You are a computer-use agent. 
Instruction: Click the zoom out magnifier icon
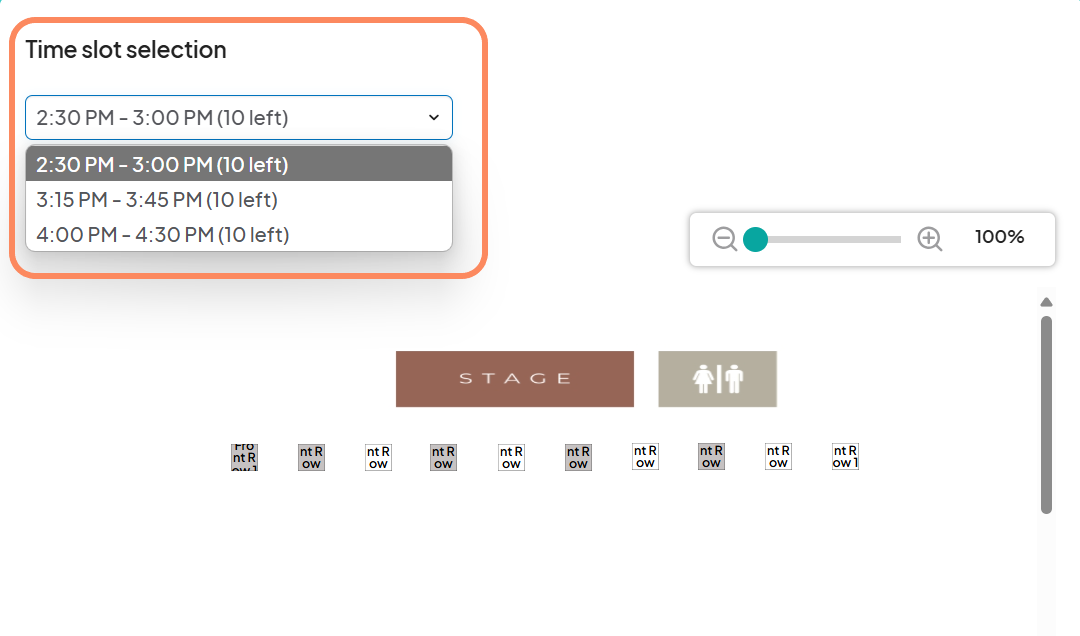pos(725,239)
